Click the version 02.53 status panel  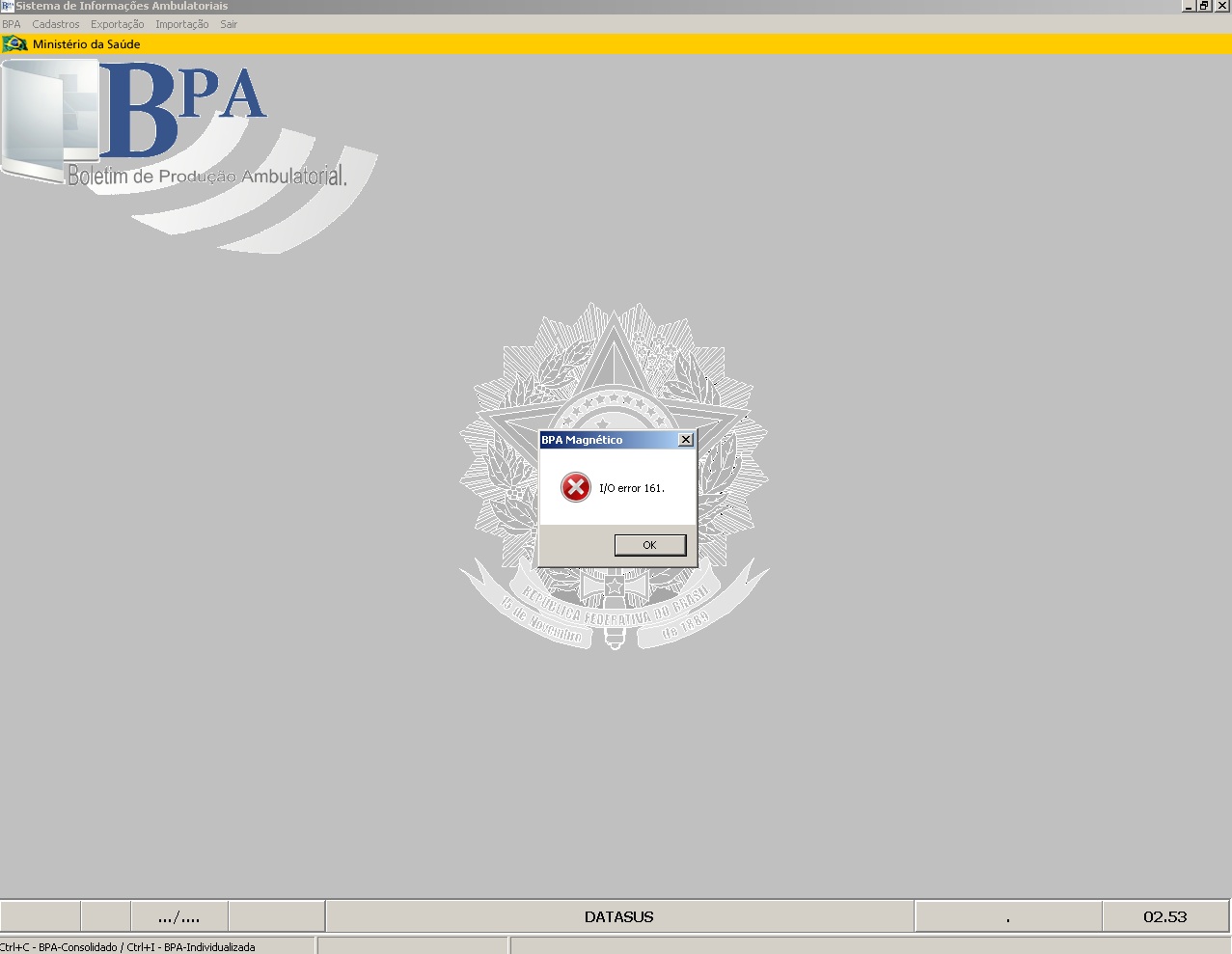[x=1165, y=916]
